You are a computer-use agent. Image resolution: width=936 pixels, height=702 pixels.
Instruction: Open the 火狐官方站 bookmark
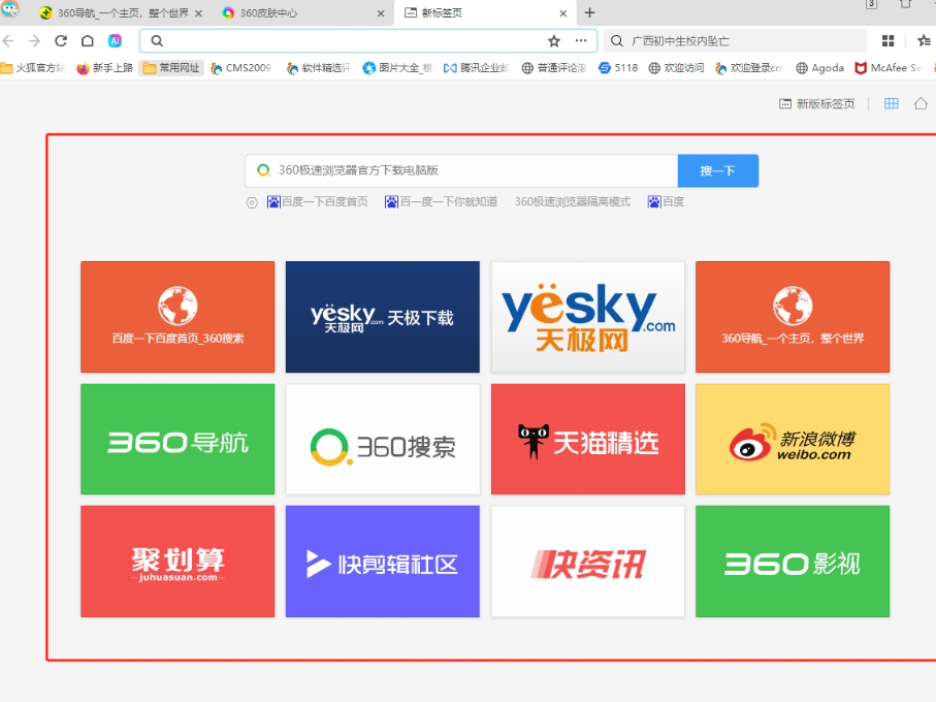pyautogui.click(x=32, y=68)
